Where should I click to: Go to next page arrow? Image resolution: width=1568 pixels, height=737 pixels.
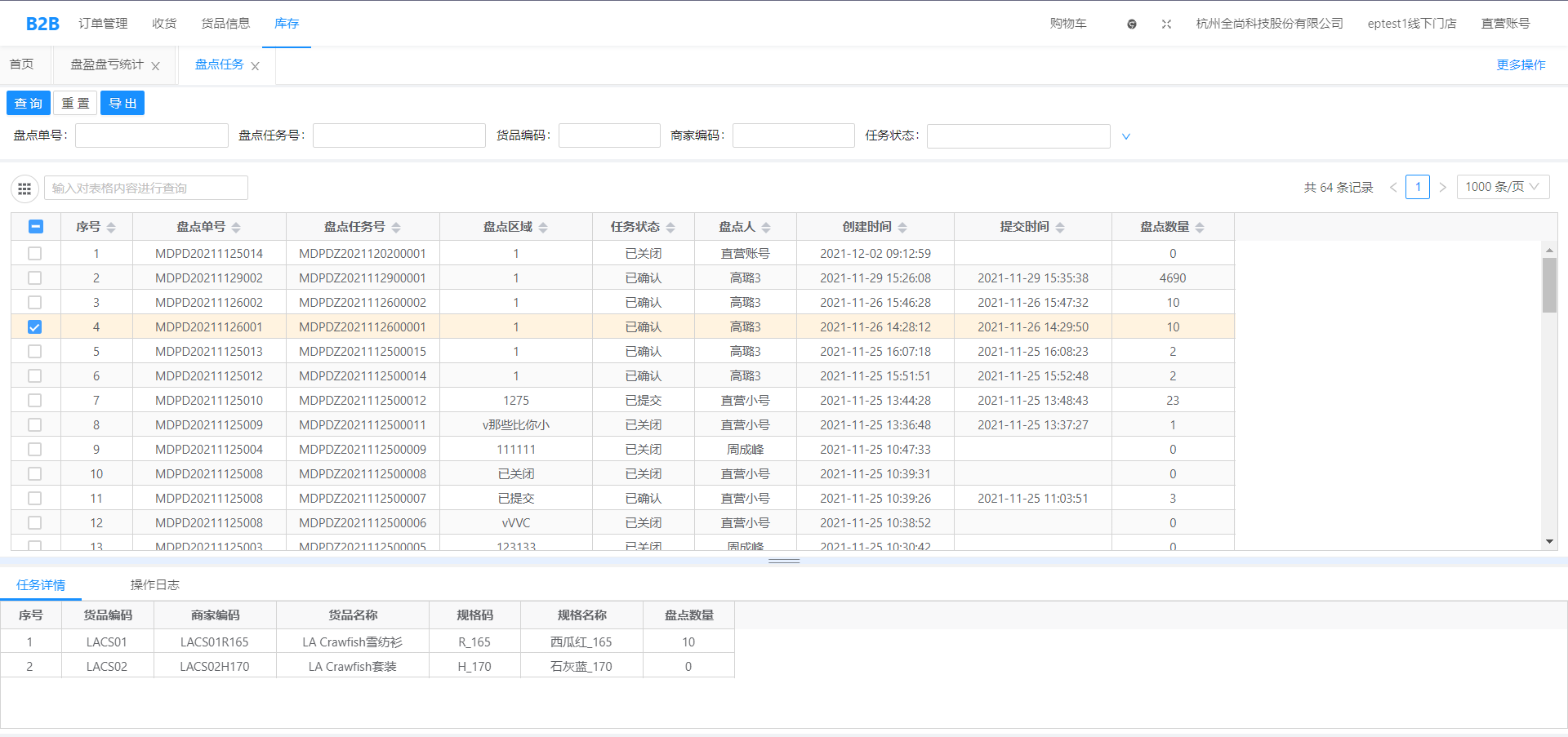1443,188
